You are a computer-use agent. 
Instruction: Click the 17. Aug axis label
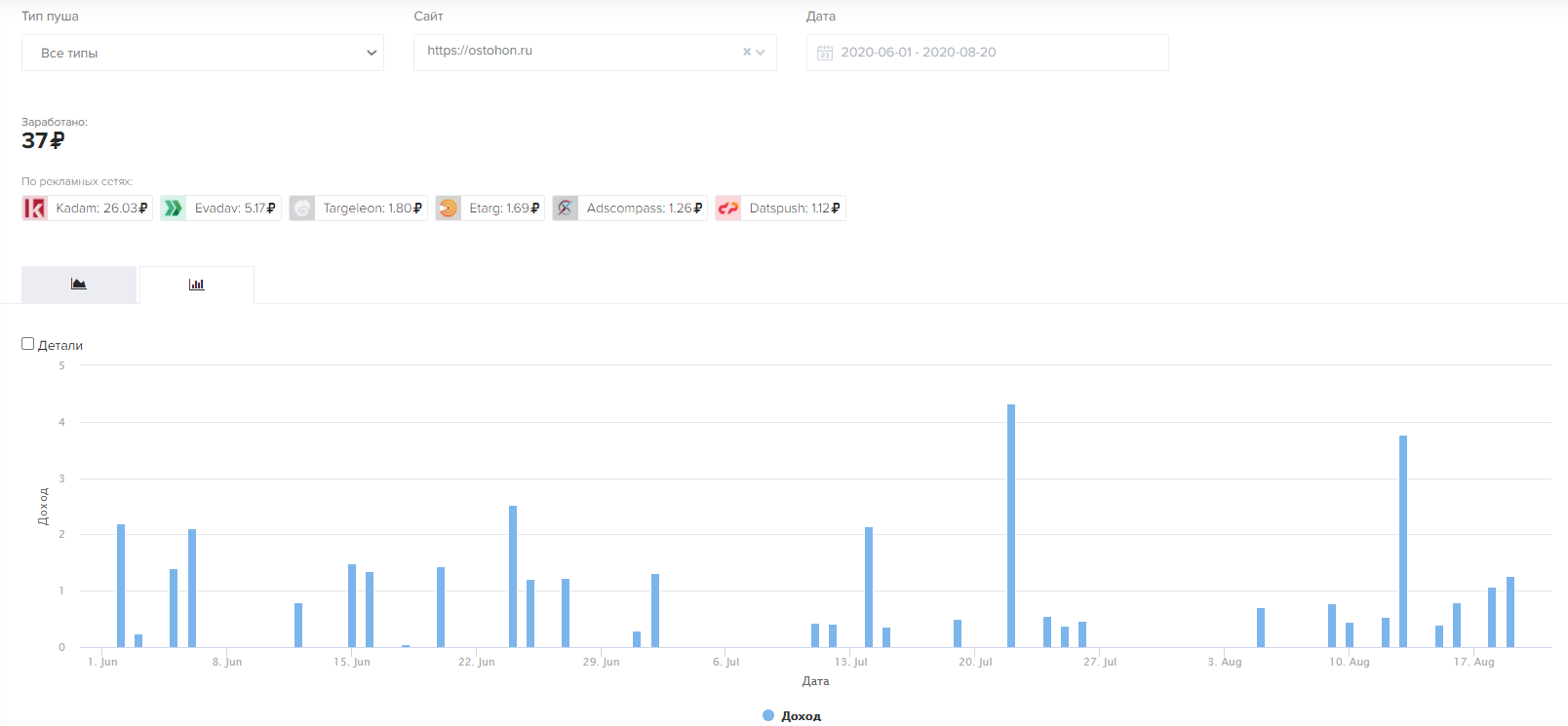coord(1474,662)
